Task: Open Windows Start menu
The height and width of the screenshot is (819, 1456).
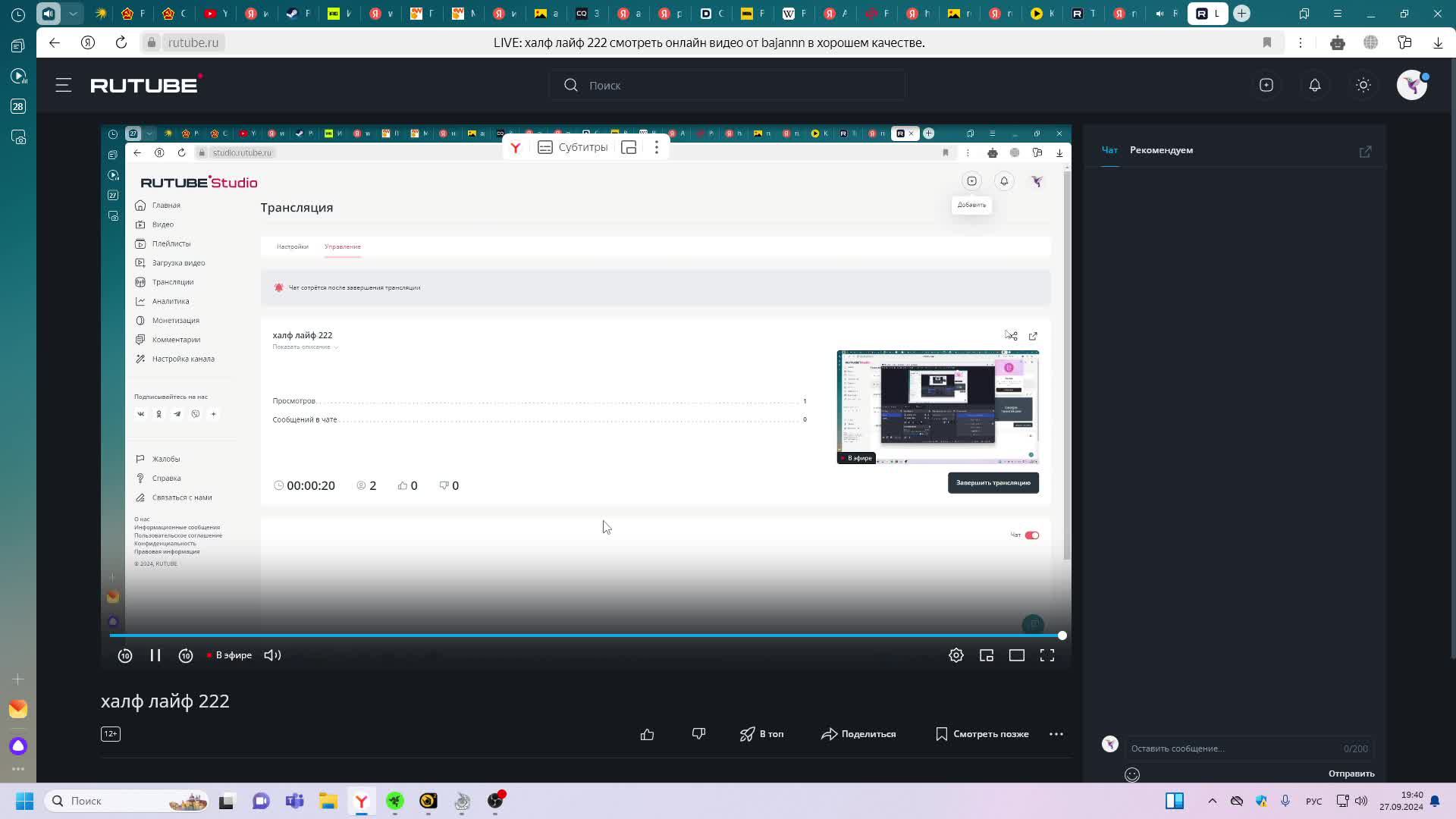Action: 24,801
